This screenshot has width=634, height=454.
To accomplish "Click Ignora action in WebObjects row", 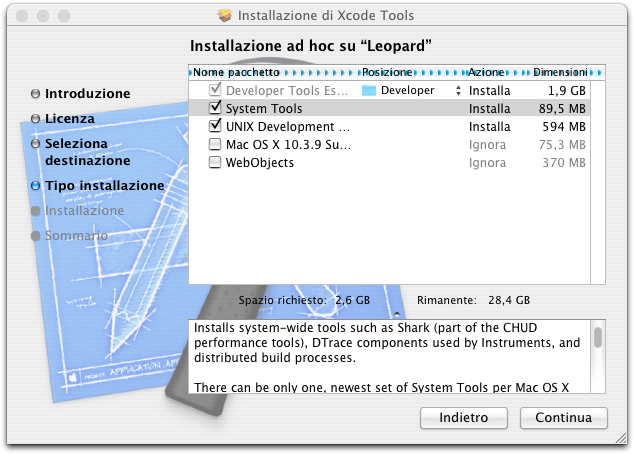I will tap(487, 163).
